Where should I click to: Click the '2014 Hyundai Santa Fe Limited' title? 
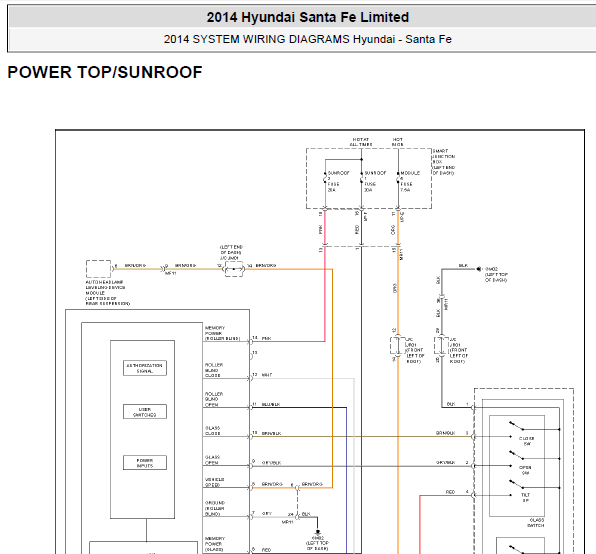tap(308, 17)
